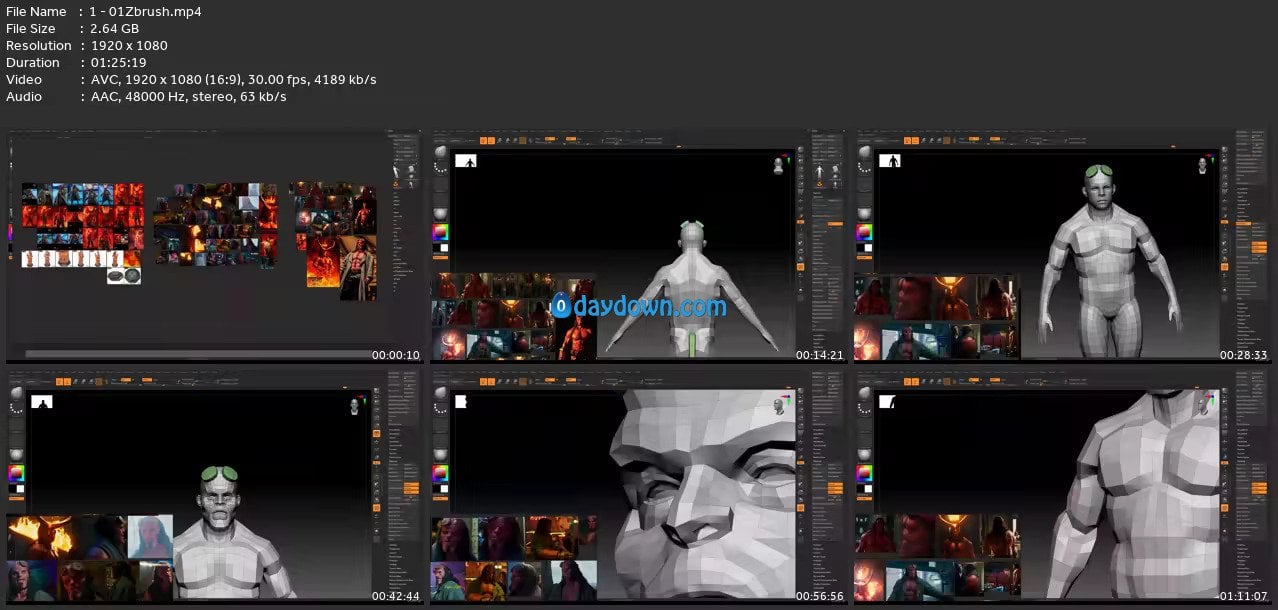This screenshot has width=1278, height=610.
Task: Click the color picker in the 00:14:21 frame
Action: [x=440, y=232]
